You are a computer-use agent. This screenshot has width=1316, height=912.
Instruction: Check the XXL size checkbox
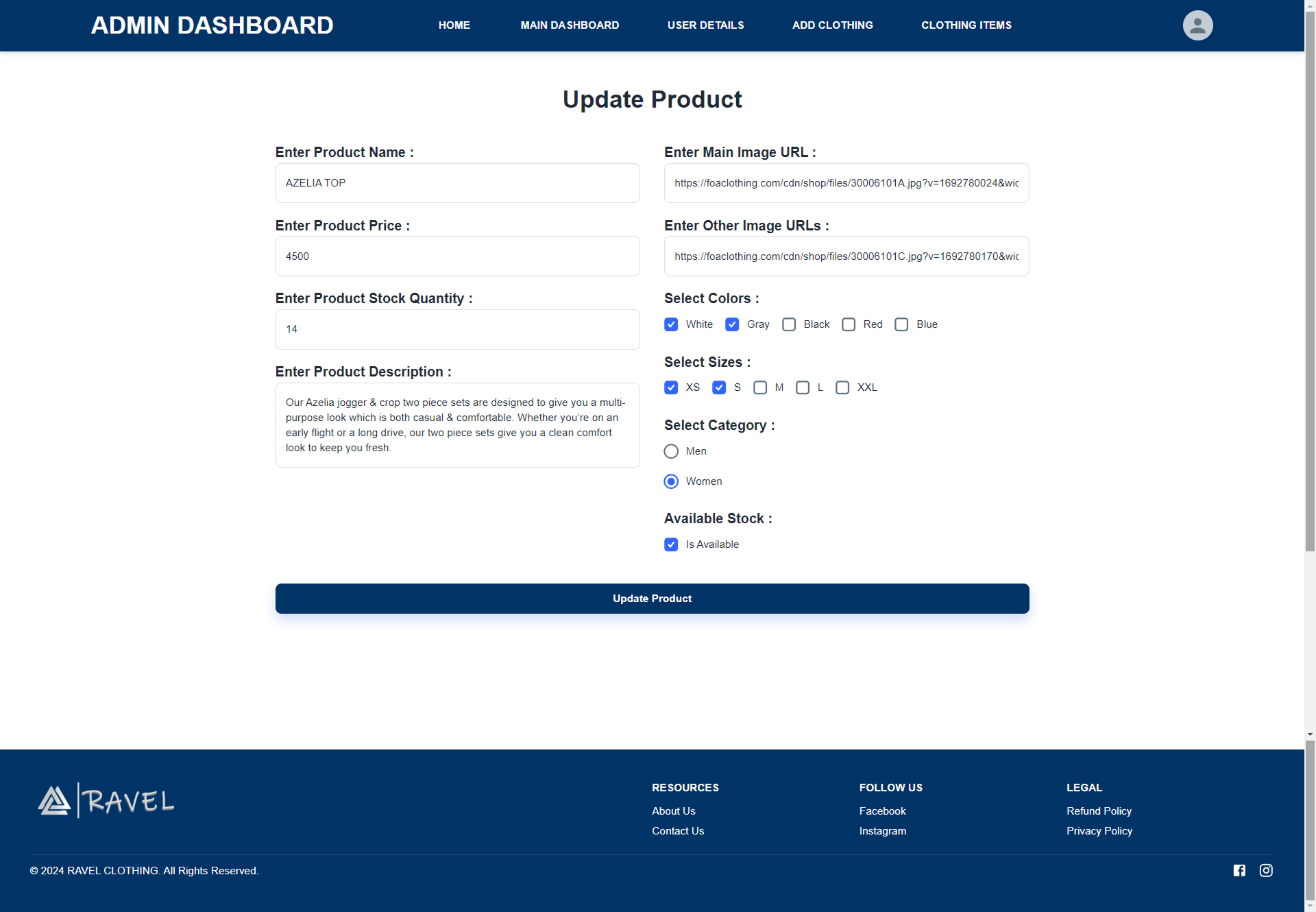pos(842,387)
